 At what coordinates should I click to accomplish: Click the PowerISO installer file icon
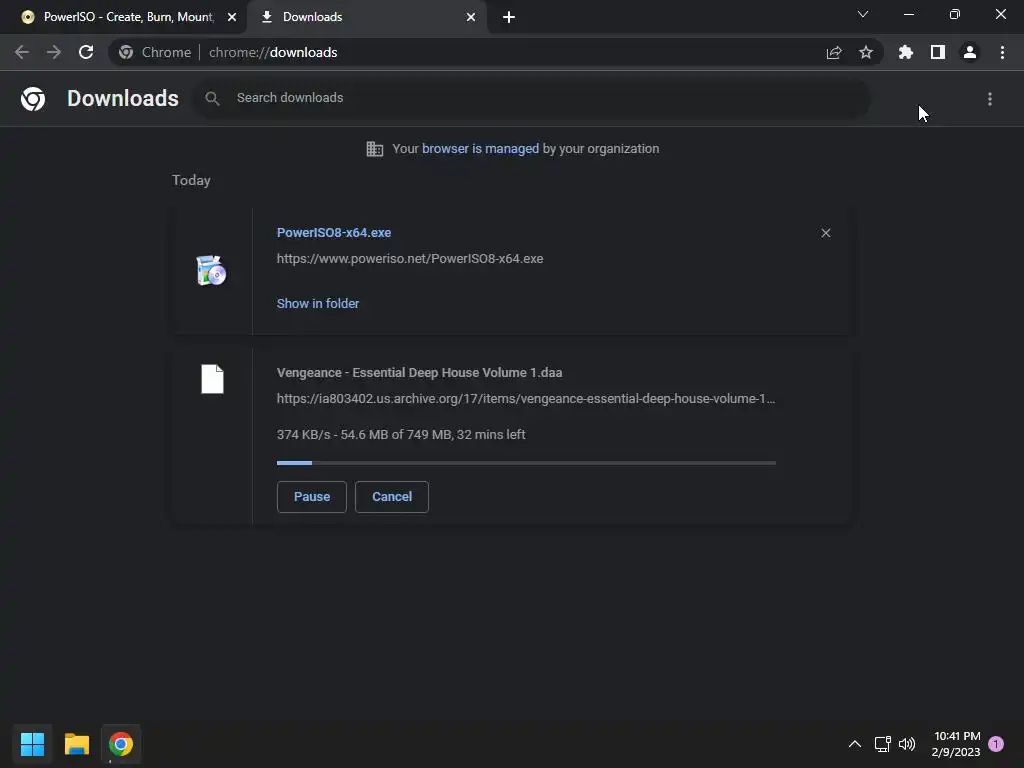[x=211, y=270]
